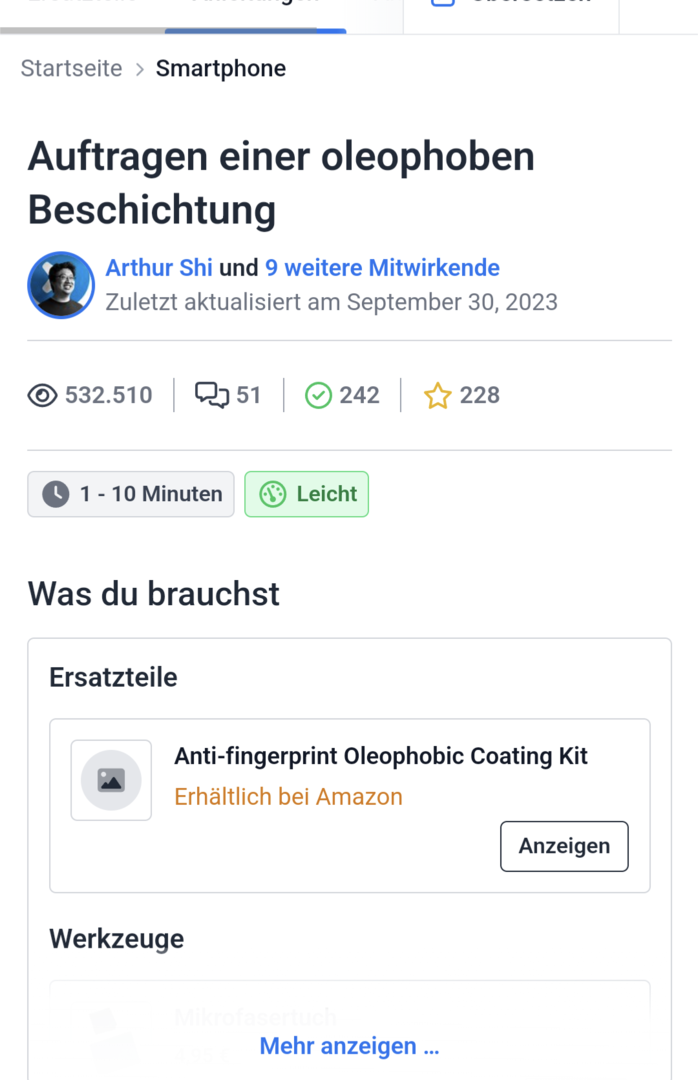Open the Arthur Shi author link
Viewport: 698px width, 1080px height.
[x=159, y=268]
